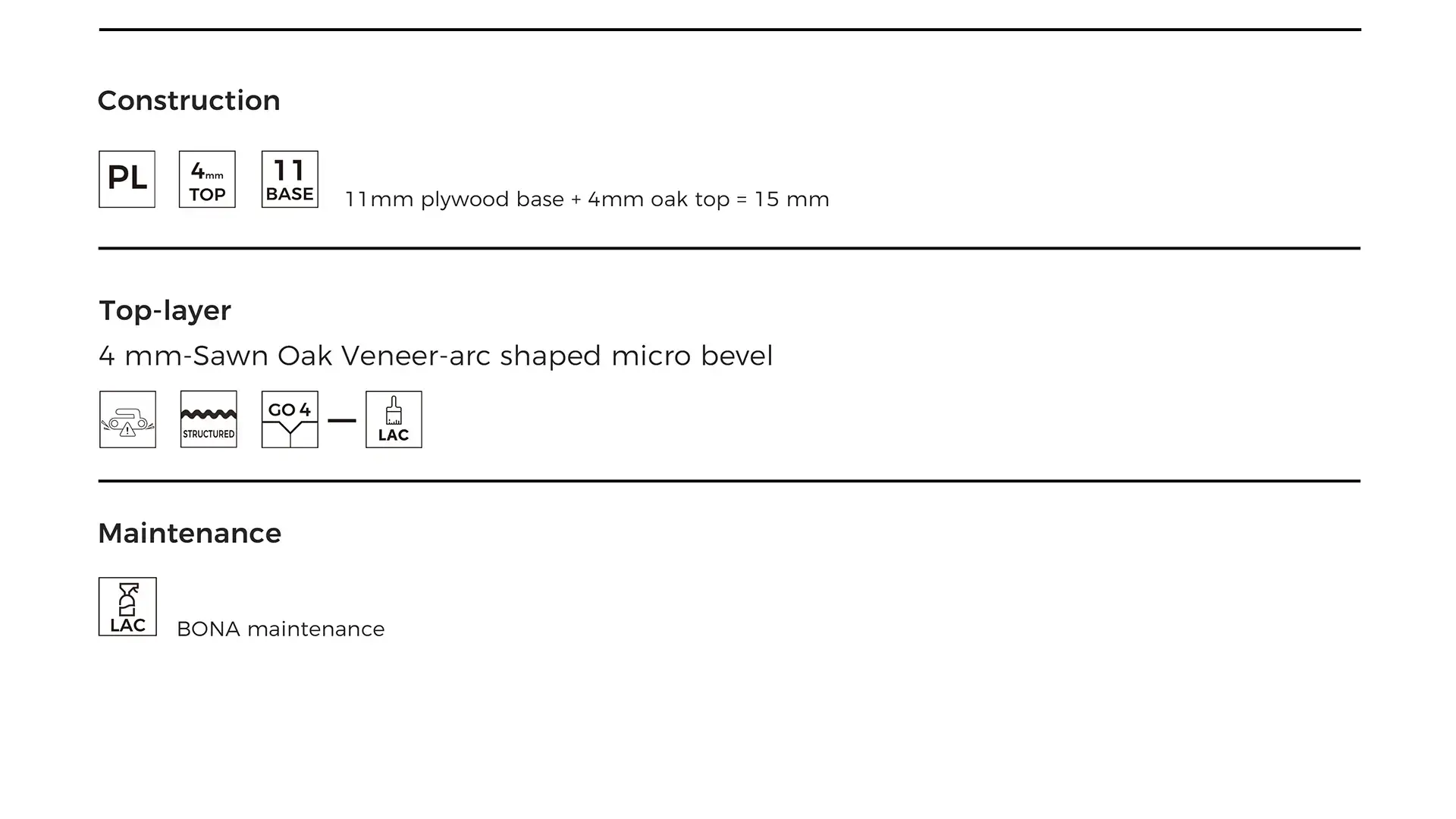The image size is (1456, 819).
Task: Select the "arc shaped micro bevel" text
Action: pyautogui.click(x=611, y=356)
